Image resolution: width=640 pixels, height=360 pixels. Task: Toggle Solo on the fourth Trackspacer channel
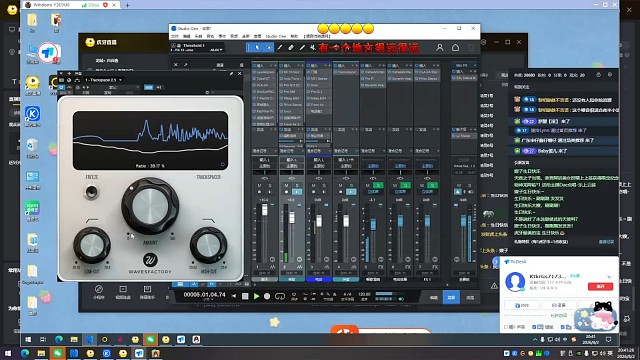[x=351, y=186]
